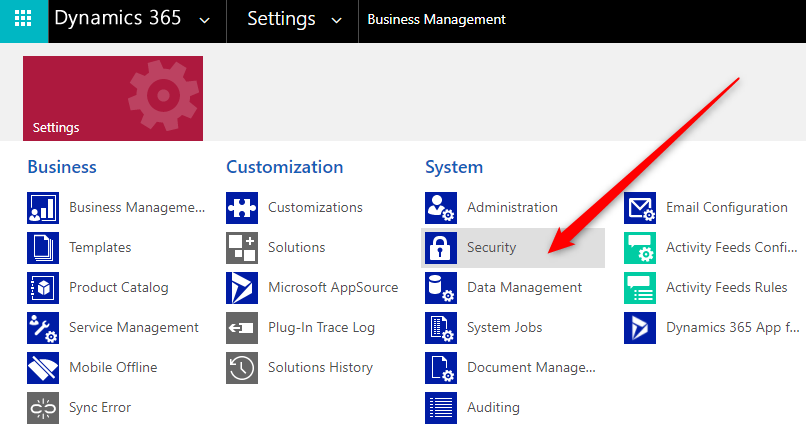
Task: Open the System Jobs link
Action: click(504, 328)
